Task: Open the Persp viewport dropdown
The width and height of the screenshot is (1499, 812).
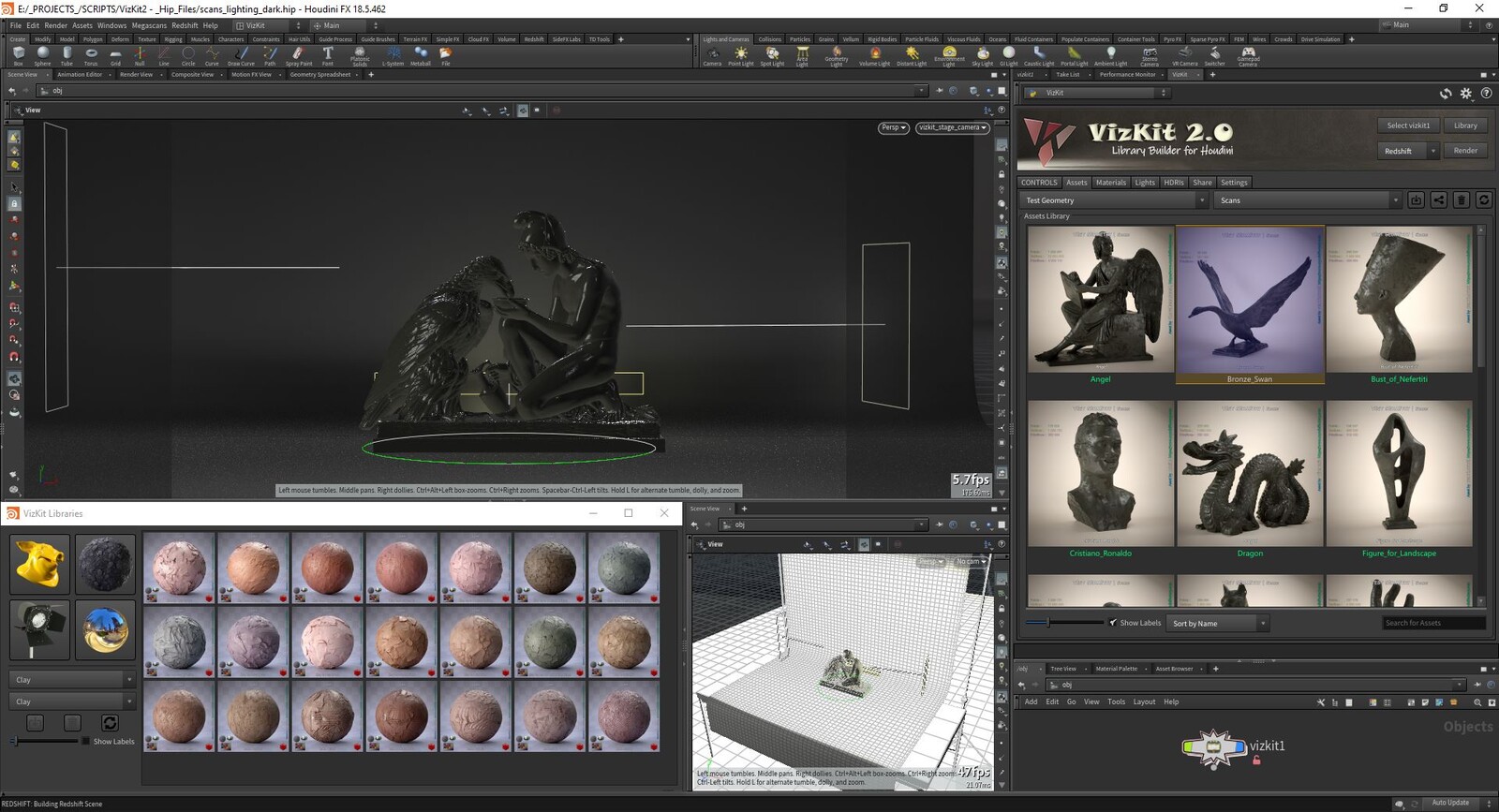Action: coord(893,127)
